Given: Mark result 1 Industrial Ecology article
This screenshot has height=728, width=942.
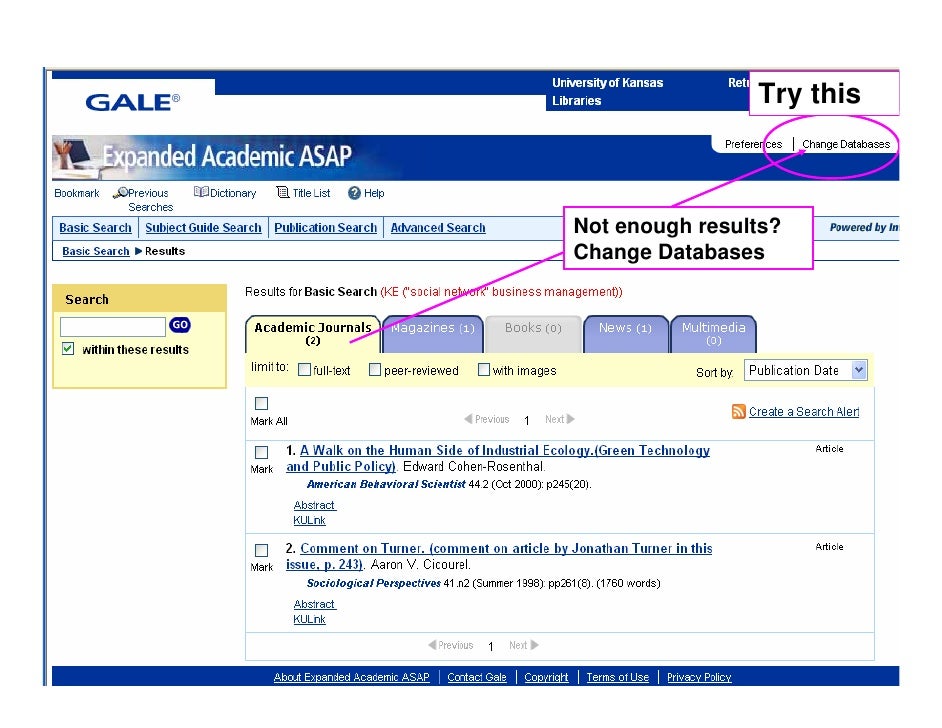Looking at the screenshot, I should click(x=261, y=452).
